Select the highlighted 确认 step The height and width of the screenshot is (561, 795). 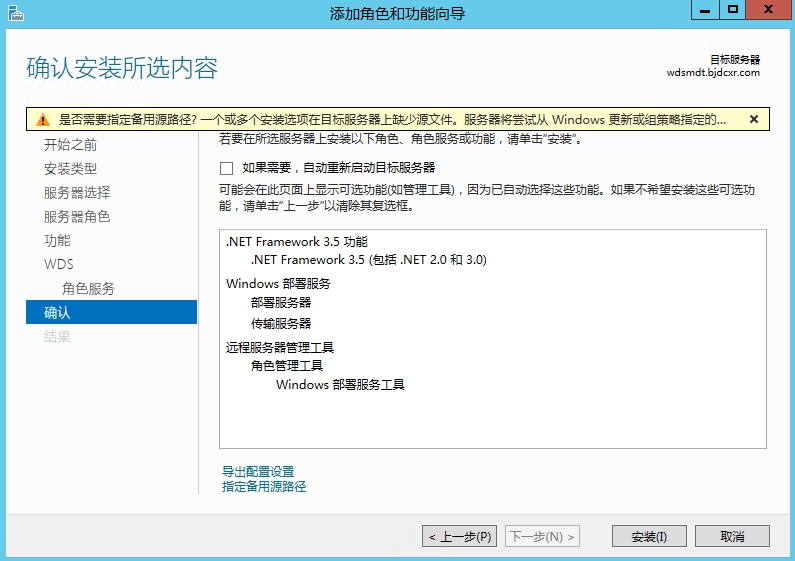pos(112,312)
